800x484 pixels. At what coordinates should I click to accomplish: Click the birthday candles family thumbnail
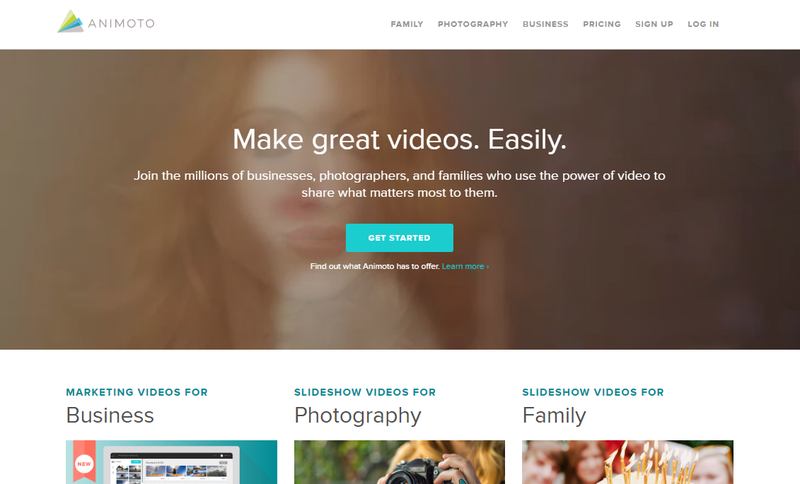pyautogui.click(x=628, y=462)
